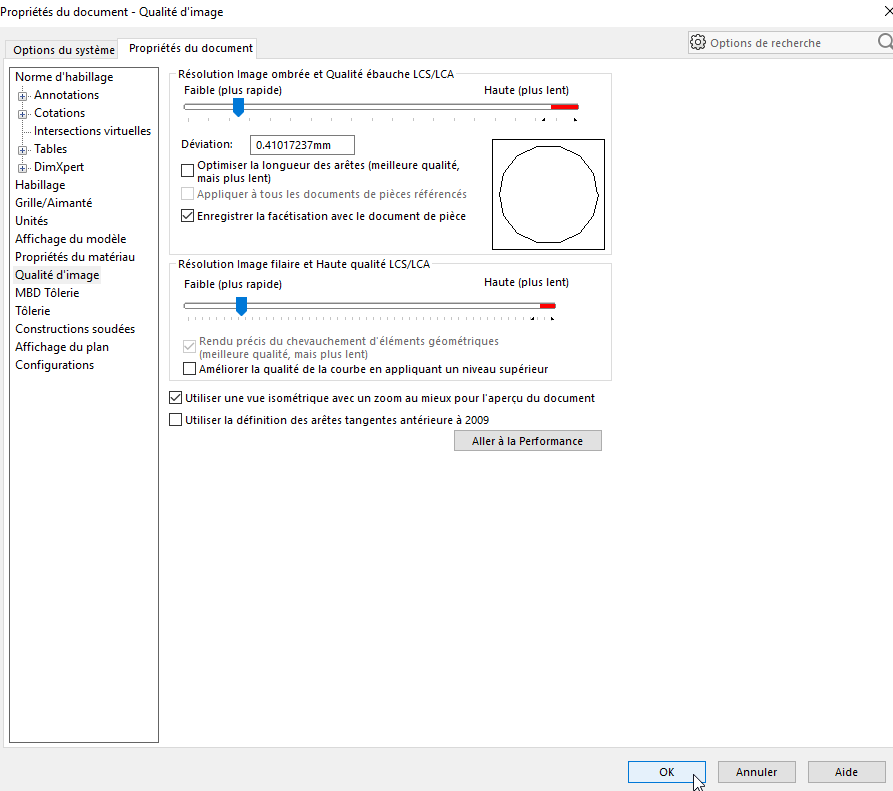The height and width of the screenshot is (791, 893).
Task: Select the Propriétés du document tab
Action: click(191, 48)
